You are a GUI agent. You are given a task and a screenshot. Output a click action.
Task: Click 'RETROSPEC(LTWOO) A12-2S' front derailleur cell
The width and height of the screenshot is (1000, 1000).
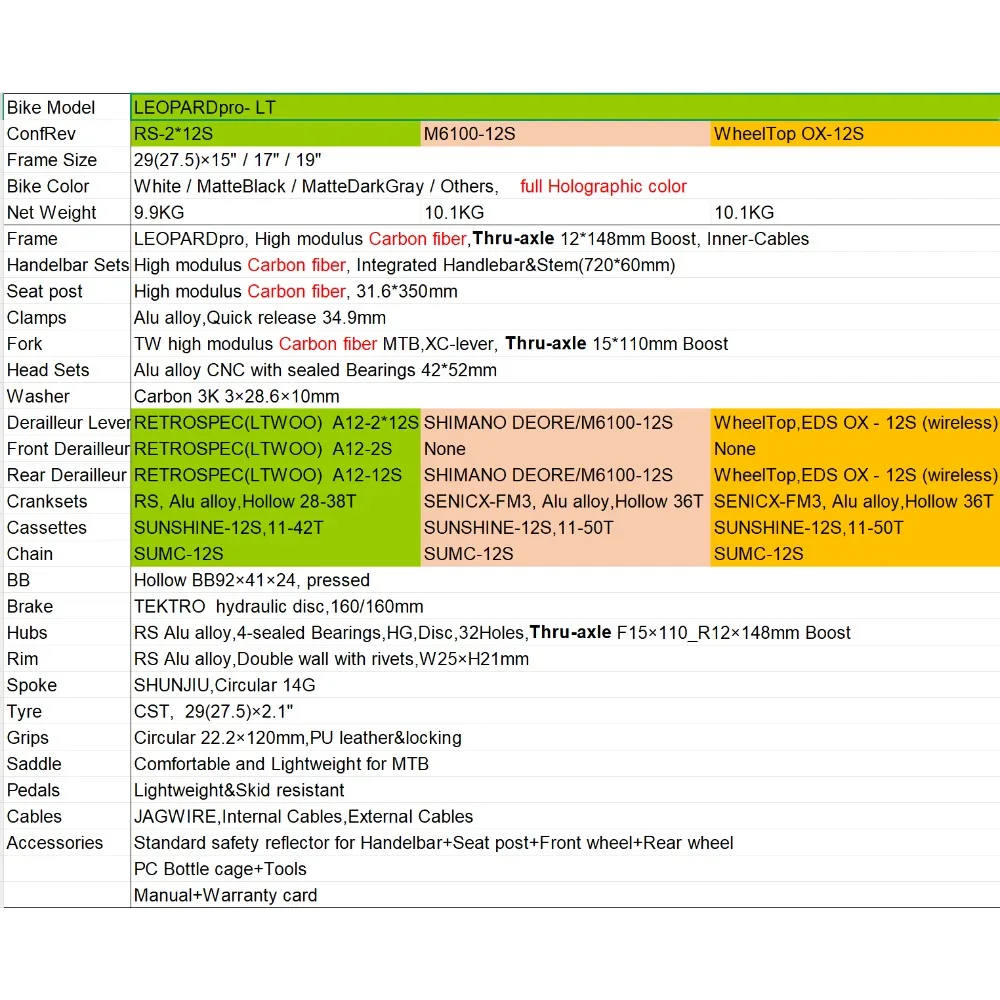click(x=276, y=449)
